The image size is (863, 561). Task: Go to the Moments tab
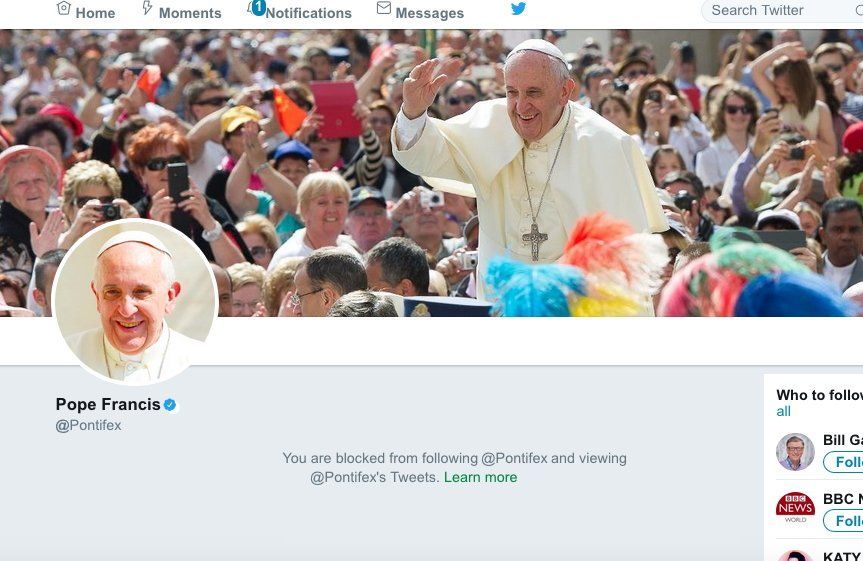click(x=182, y=11)
